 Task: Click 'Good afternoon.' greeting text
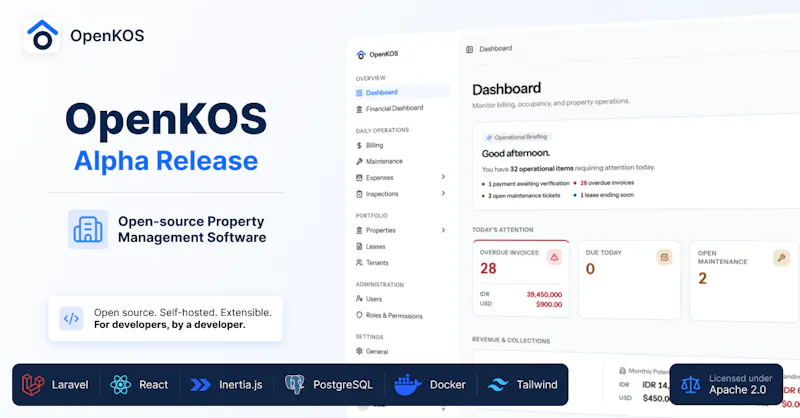(516, 153)
